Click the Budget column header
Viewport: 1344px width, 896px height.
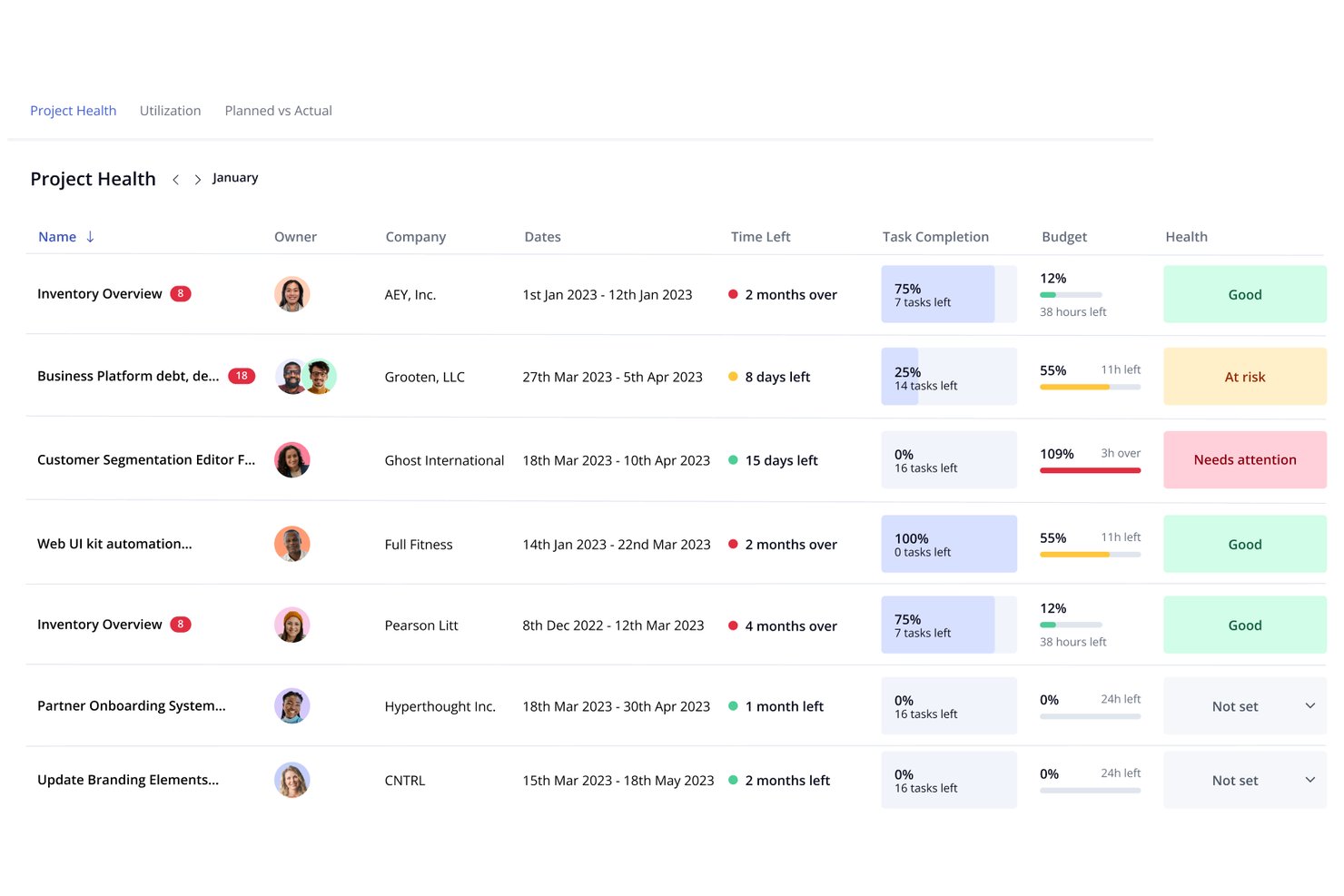click(1064, 237)
